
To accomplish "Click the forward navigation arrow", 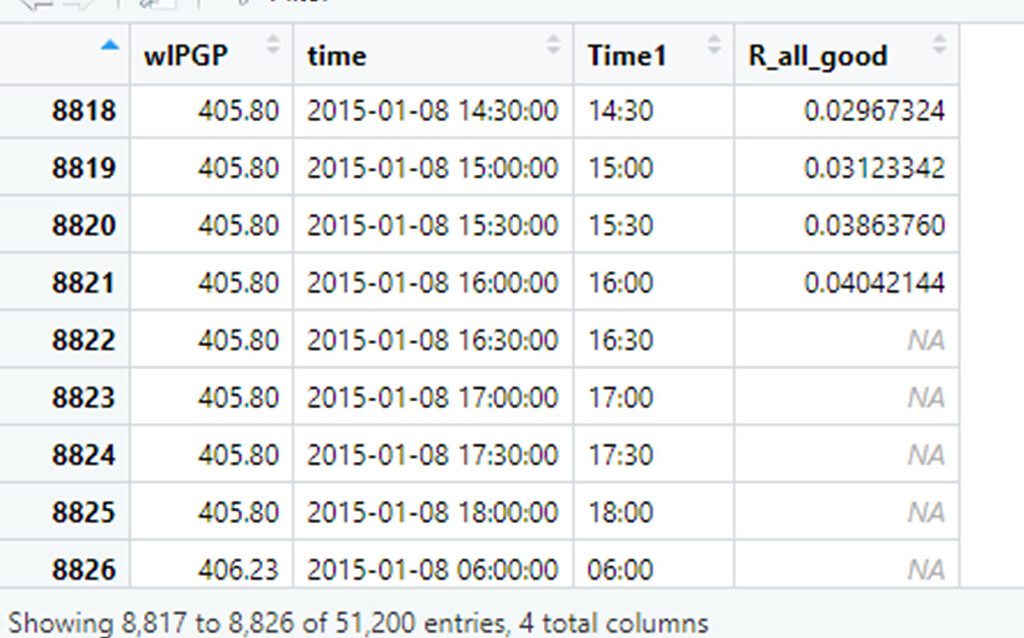I will click(x=78, y=6).
